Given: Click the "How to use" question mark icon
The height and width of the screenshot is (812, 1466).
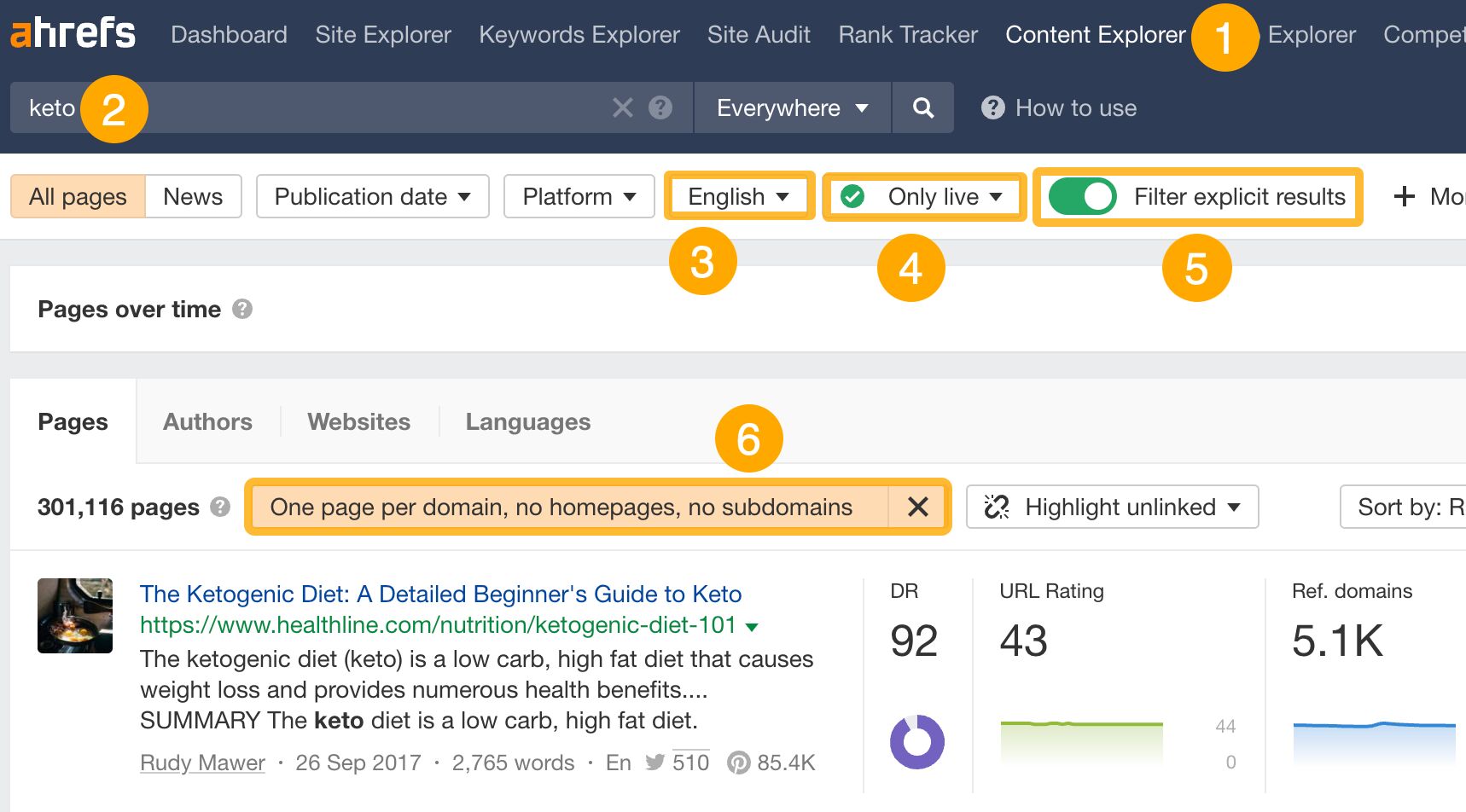Looking at the screenshot, I should point(992,107).
